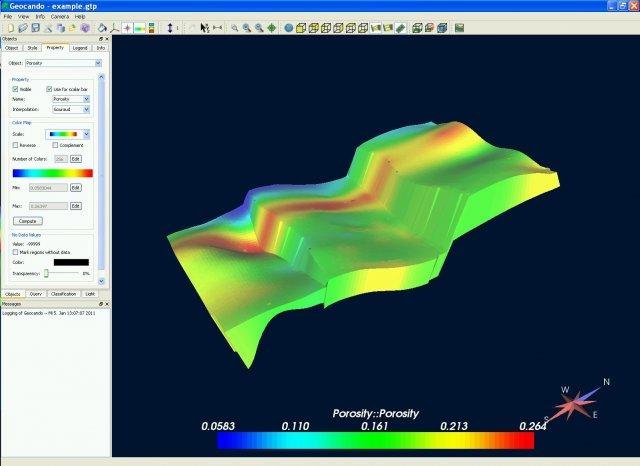Enable the Complement checkbox
Image resolution: width=640 pixels, height=466 pixels.
(55, 145)
